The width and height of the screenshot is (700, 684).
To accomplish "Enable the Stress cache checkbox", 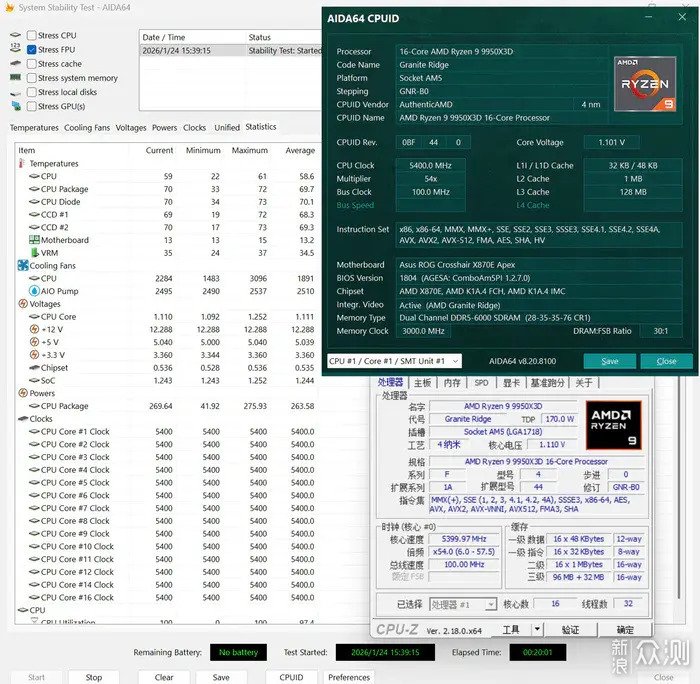I will (x=32, y=64).
